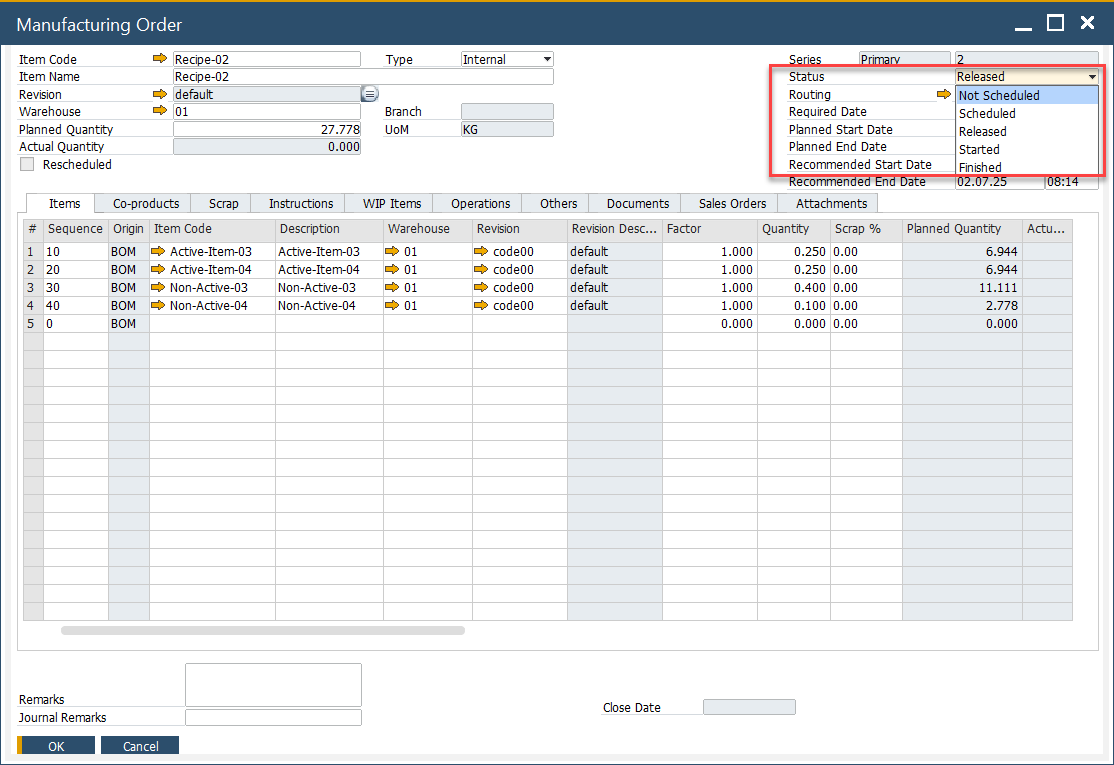Click the link arrow next to Item Code
Viewport: 1114px width, 765px height.
tap(160, 59)
